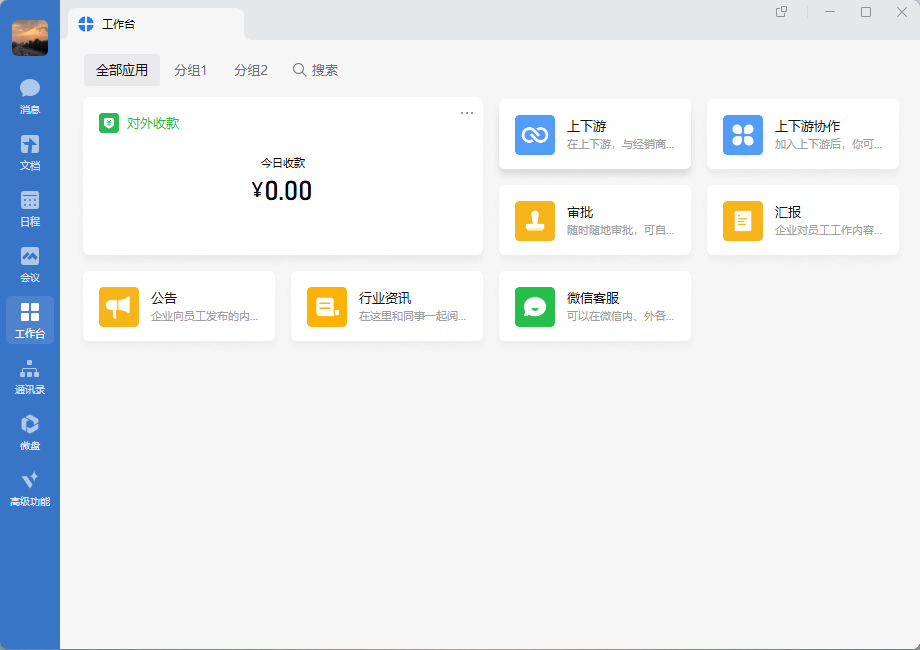
Task: Open the 行业资讯 app card
Action: (x=387, y=306)
